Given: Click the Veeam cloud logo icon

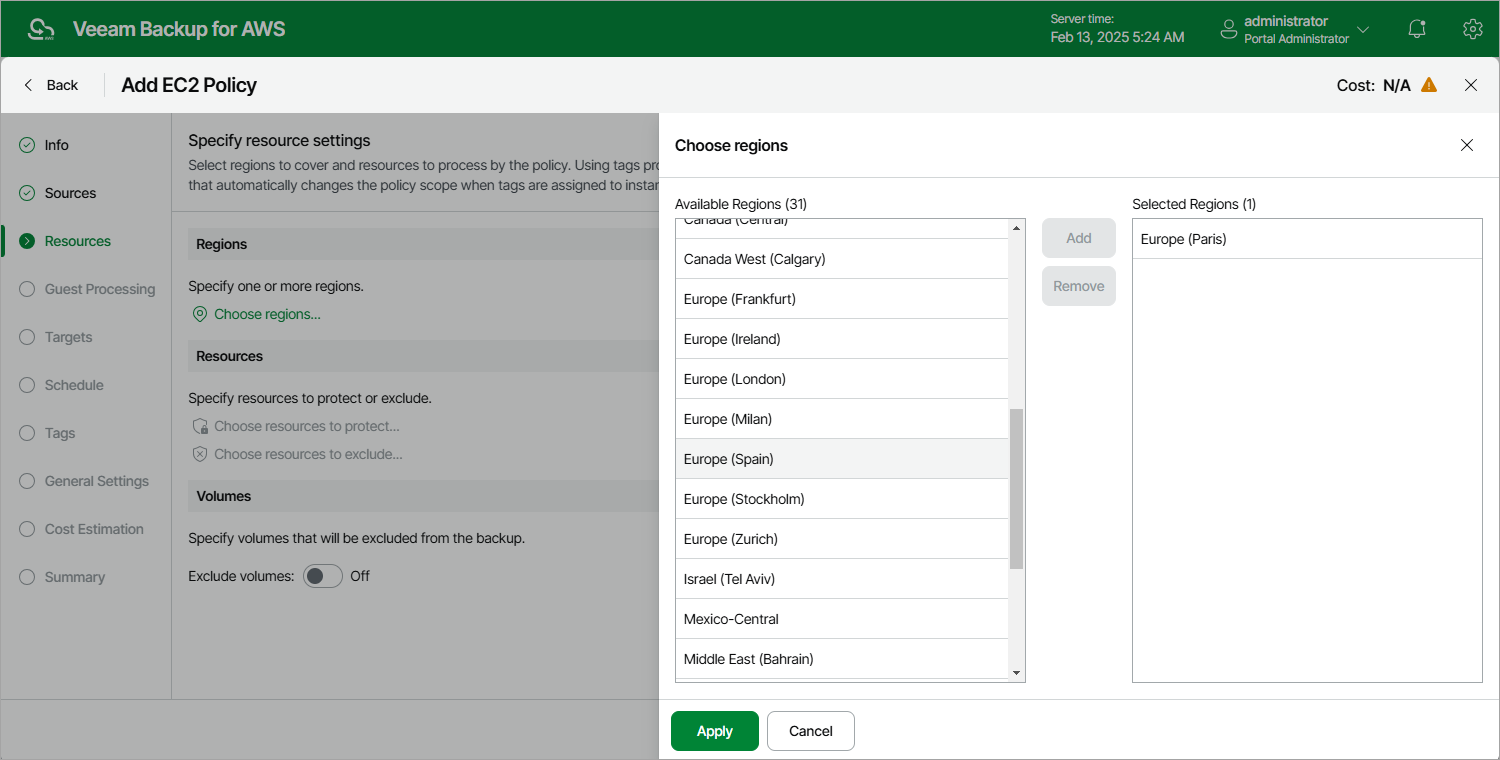Looking at the screenshot, I should click(42, 29).
